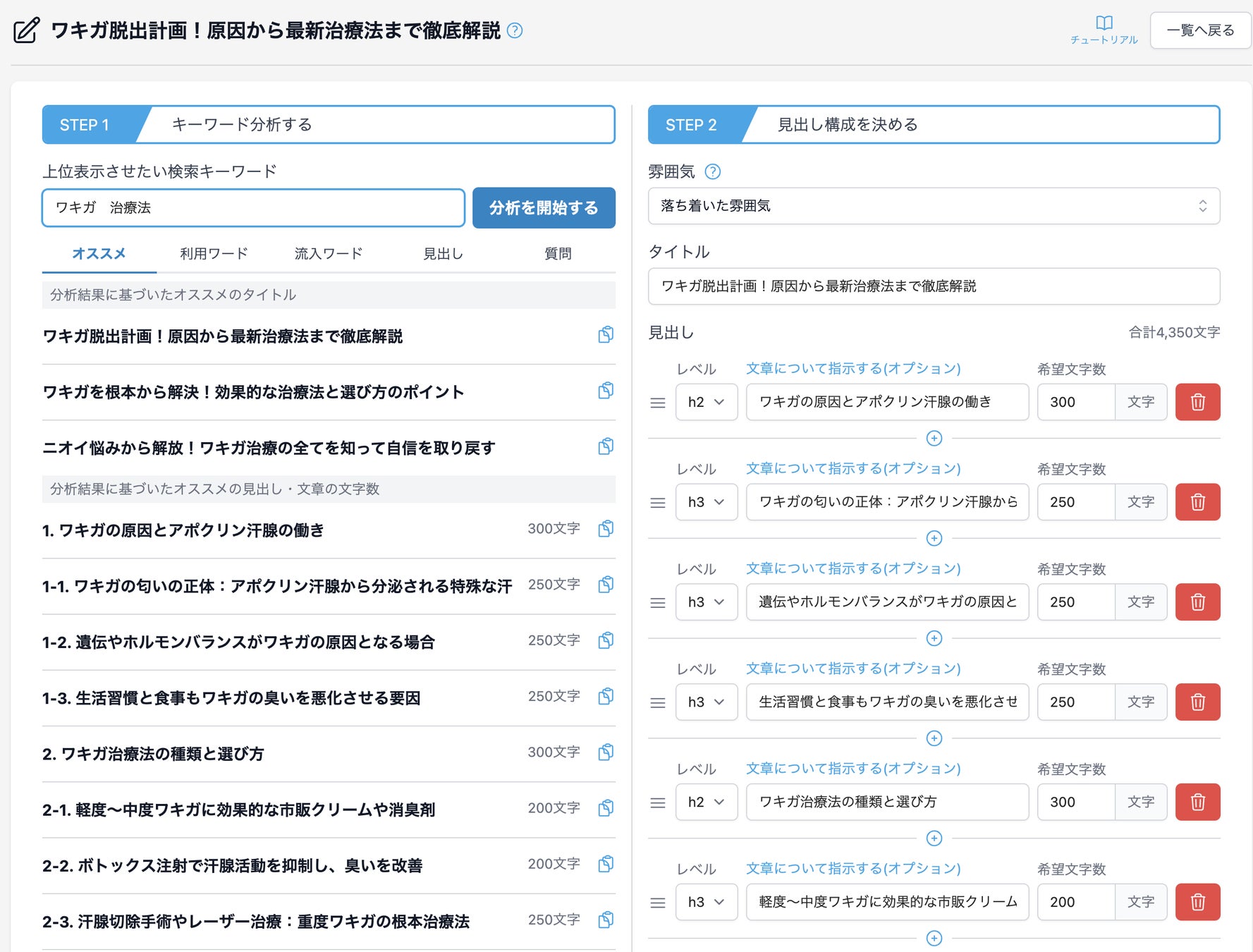Grab drag handle of 生活習慣と食事 row
Viewport: 1253px width, 952px height.
pyautogui.click(x=657, y=702)
